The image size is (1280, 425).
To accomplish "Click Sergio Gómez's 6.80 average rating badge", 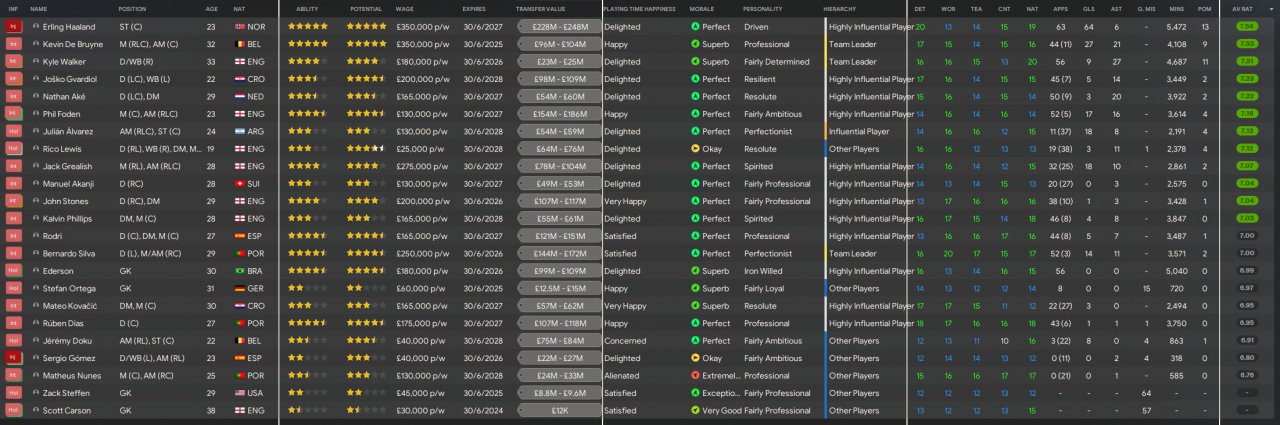I will click(1246, 358).
